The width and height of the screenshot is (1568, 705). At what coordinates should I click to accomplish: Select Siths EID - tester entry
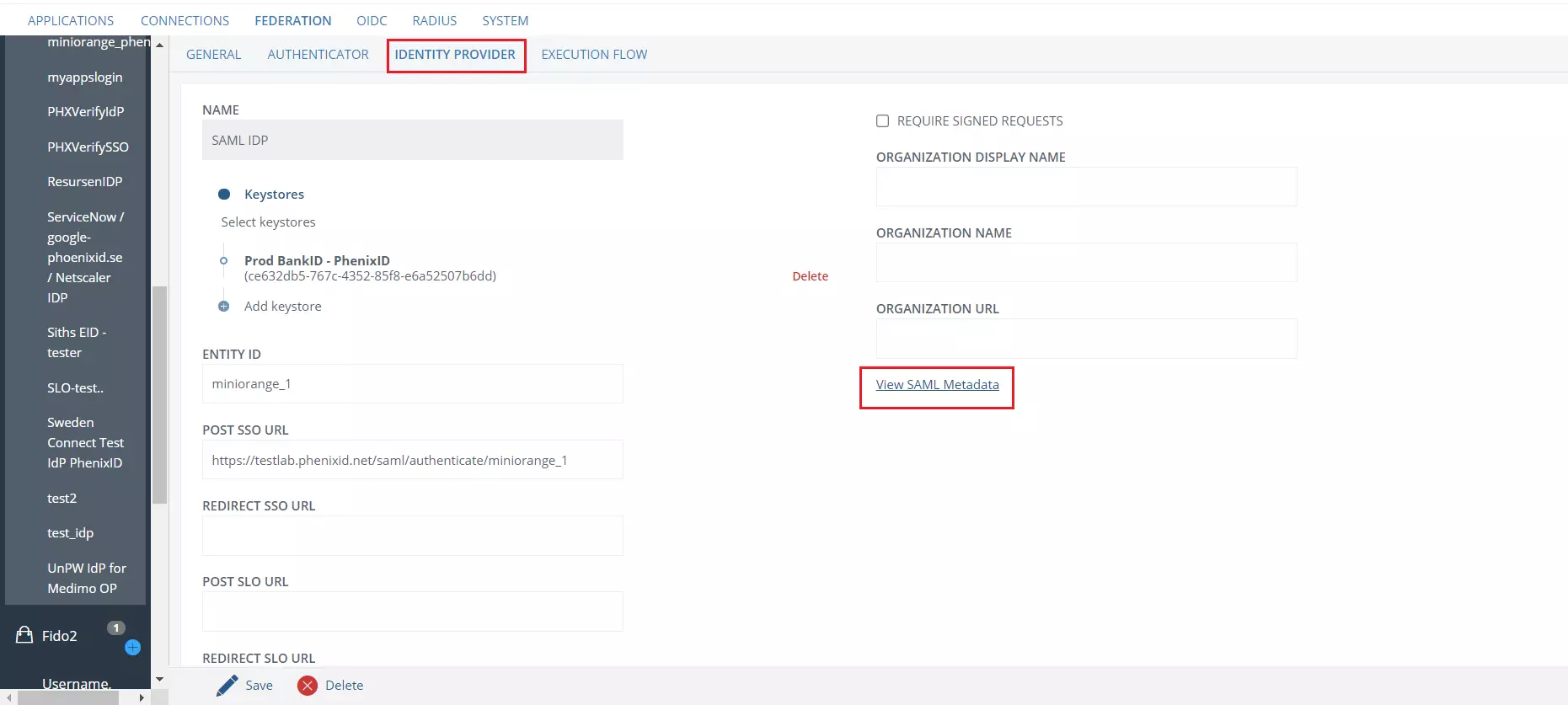(77, 343)
